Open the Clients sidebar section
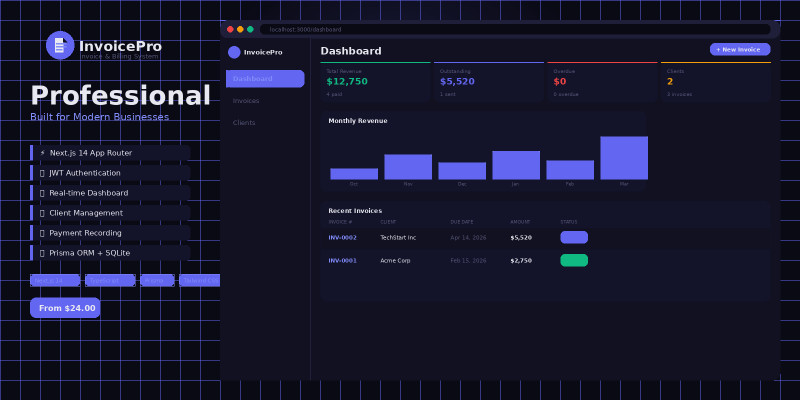This screenshot has width=800, height=400. [x=244, y=123]
